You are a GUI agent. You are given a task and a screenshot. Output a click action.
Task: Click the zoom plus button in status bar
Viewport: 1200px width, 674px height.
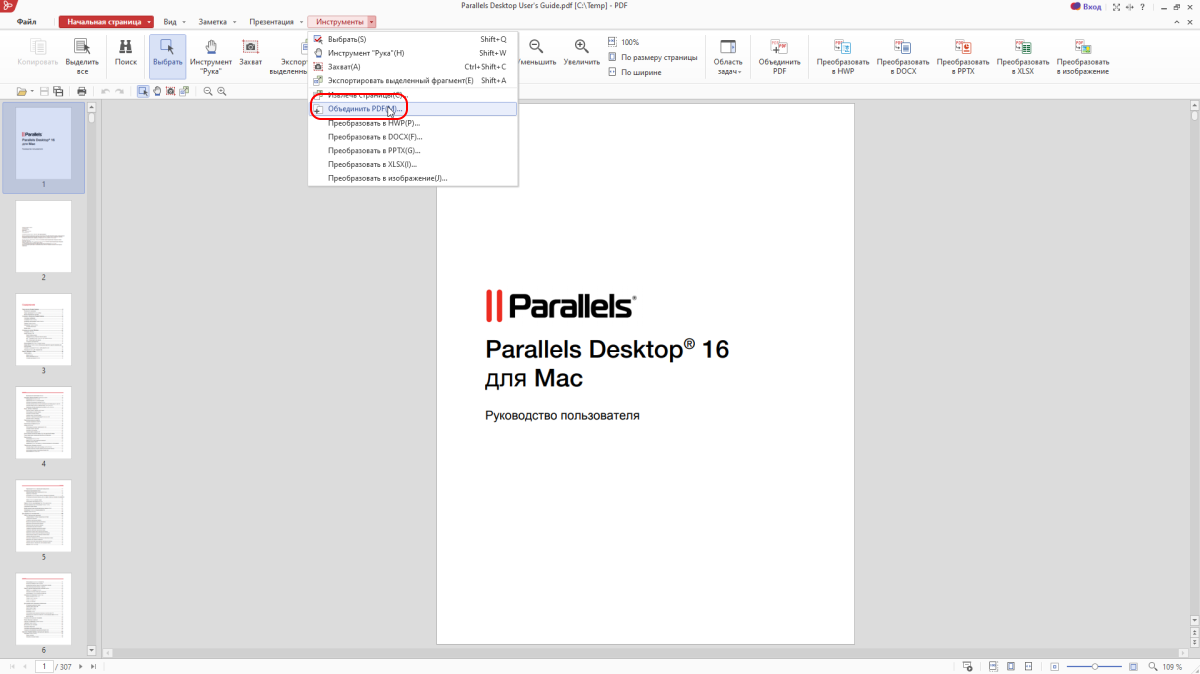click(1133, 666)
